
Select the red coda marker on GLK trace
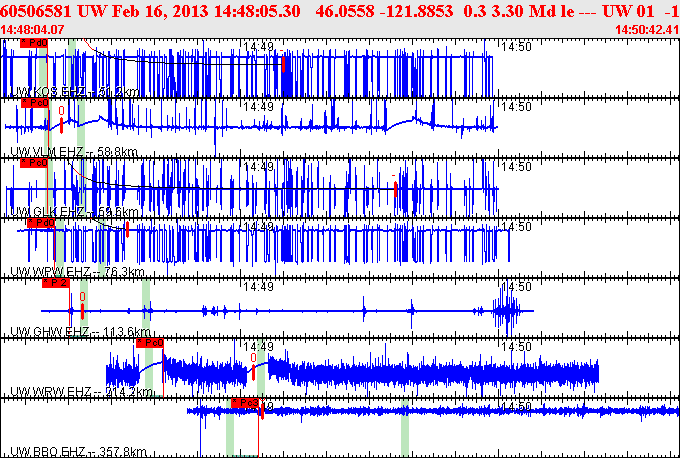coord(396,188)
